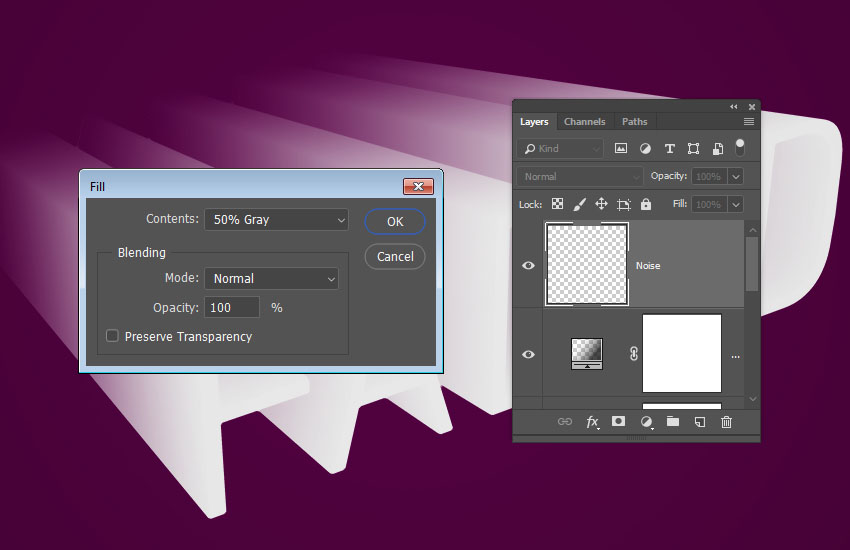Expand the blending Mode dropdown in Fill

(x=271, y=279)
